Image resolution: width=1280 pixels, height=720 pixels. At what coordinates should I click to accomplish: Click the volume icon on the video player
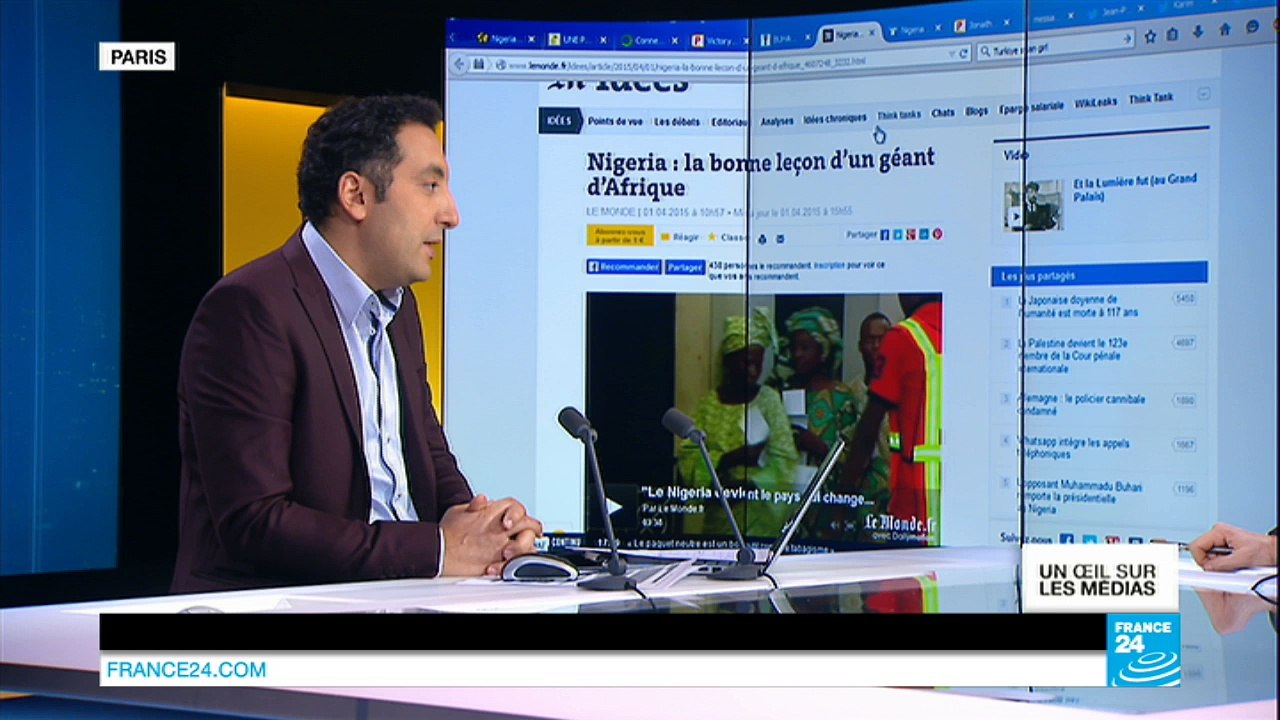pos(835,524)
